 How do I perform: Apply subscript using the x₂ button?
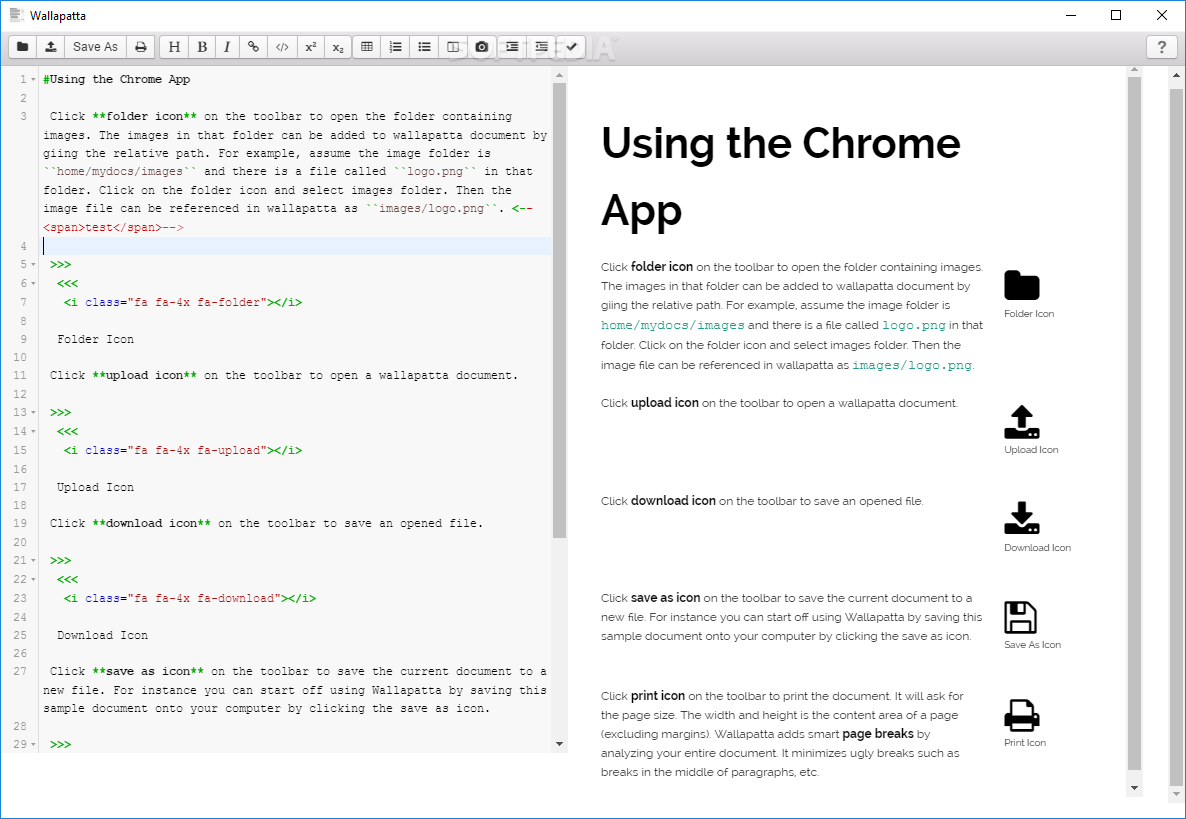338,47
